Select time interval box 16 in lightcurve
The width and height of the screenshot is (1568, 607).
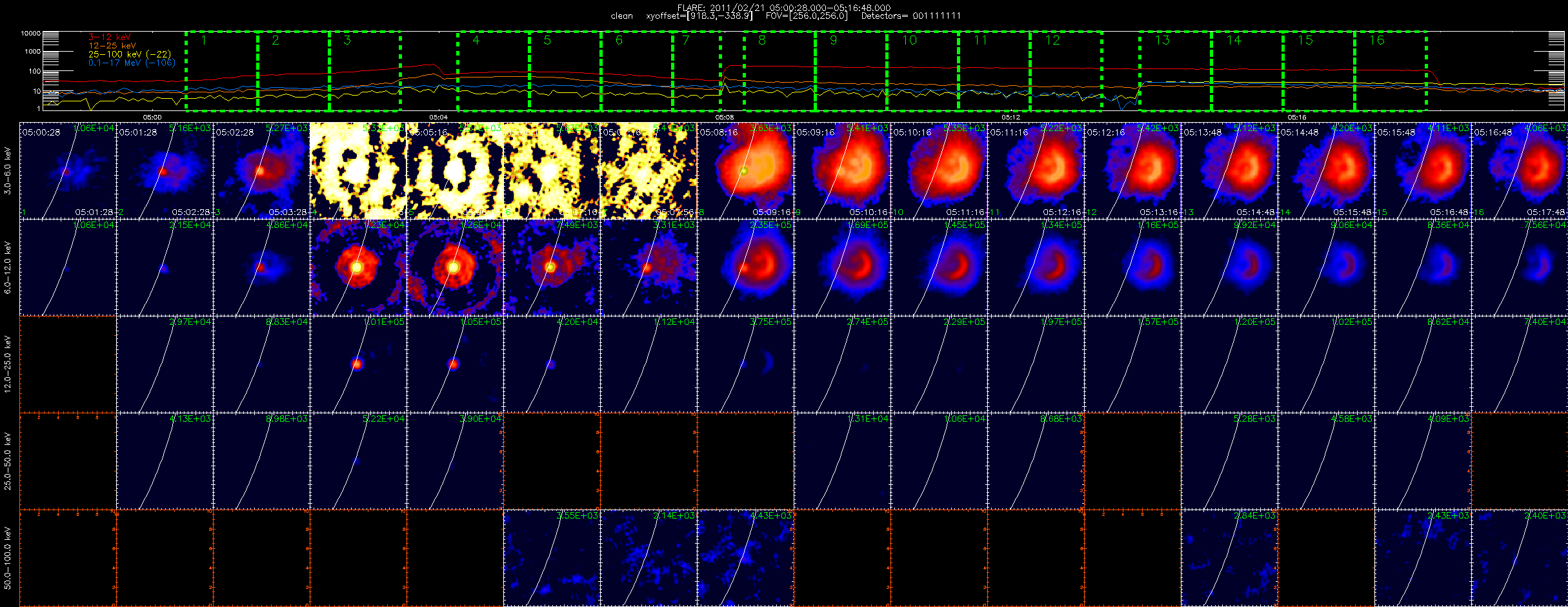[x=1390, y=70]
